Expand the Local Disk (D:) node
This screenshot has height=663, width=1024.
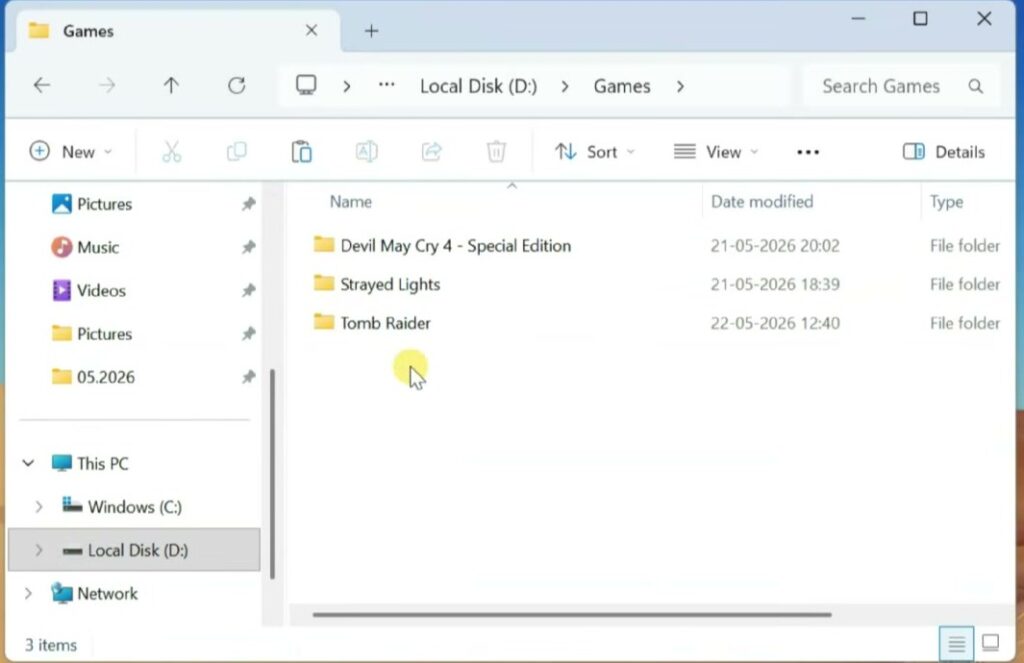[x=39, y=550]
